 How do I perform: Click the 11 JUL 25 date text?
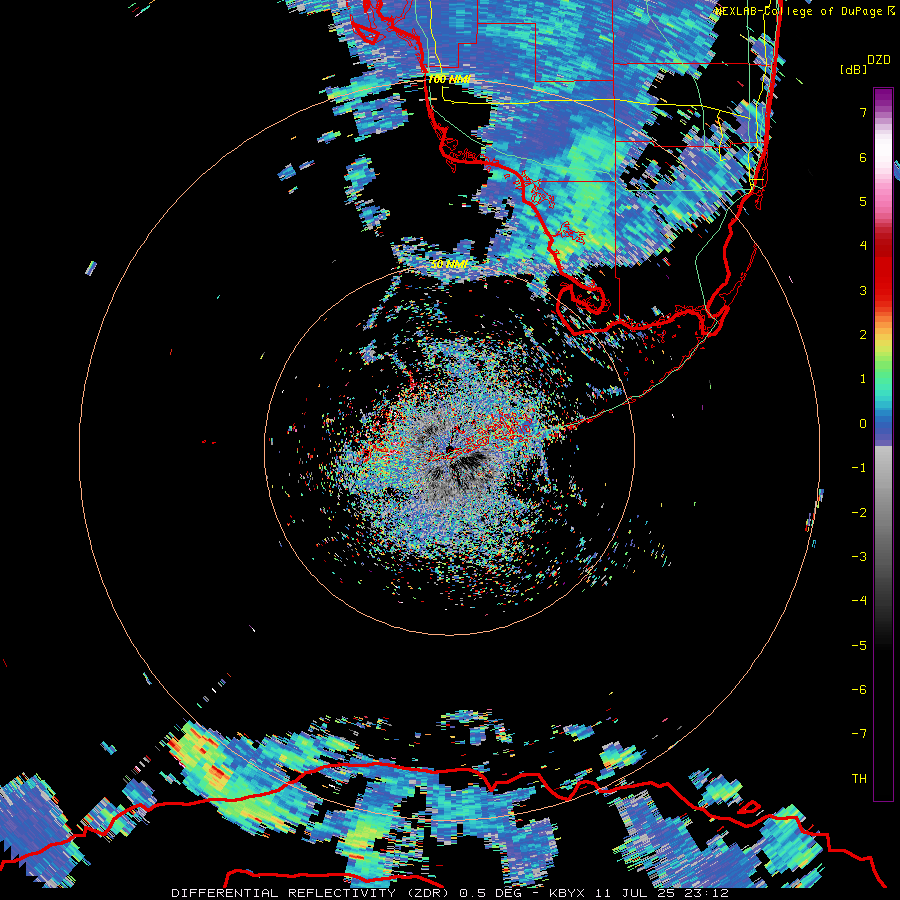(x=639, y=893)
